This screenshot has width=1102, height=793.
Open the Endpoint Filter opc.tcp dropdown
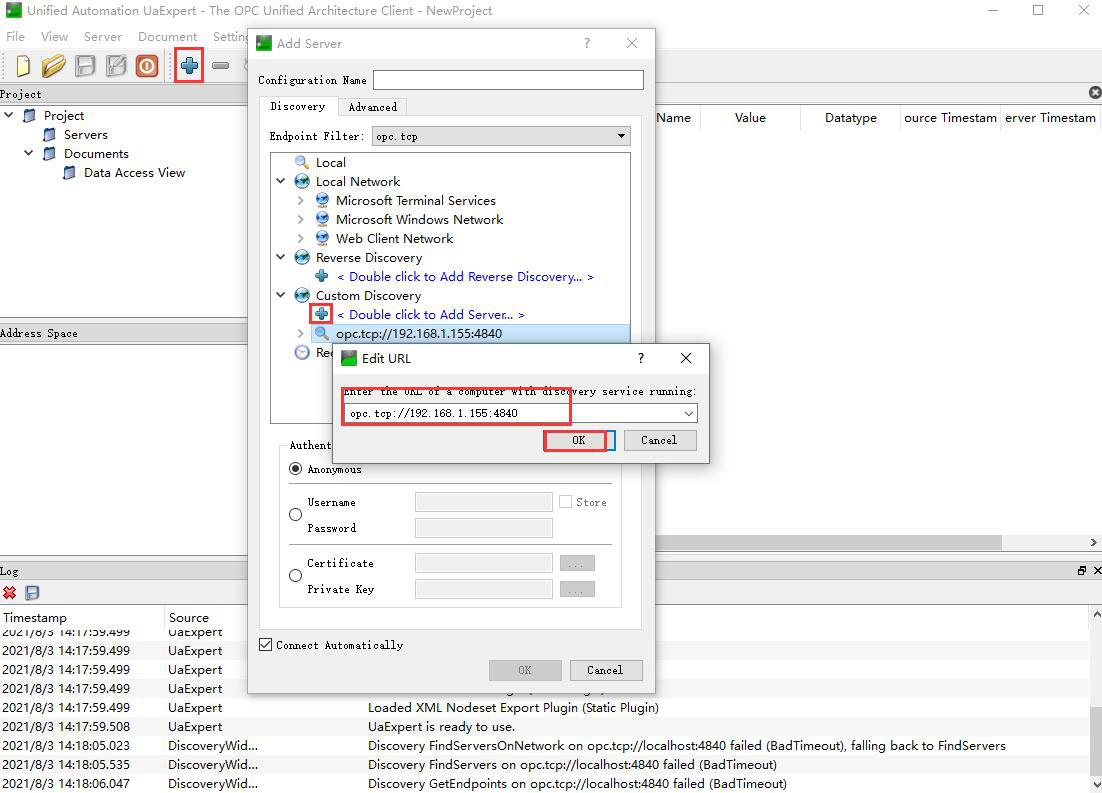coord(501,136)
